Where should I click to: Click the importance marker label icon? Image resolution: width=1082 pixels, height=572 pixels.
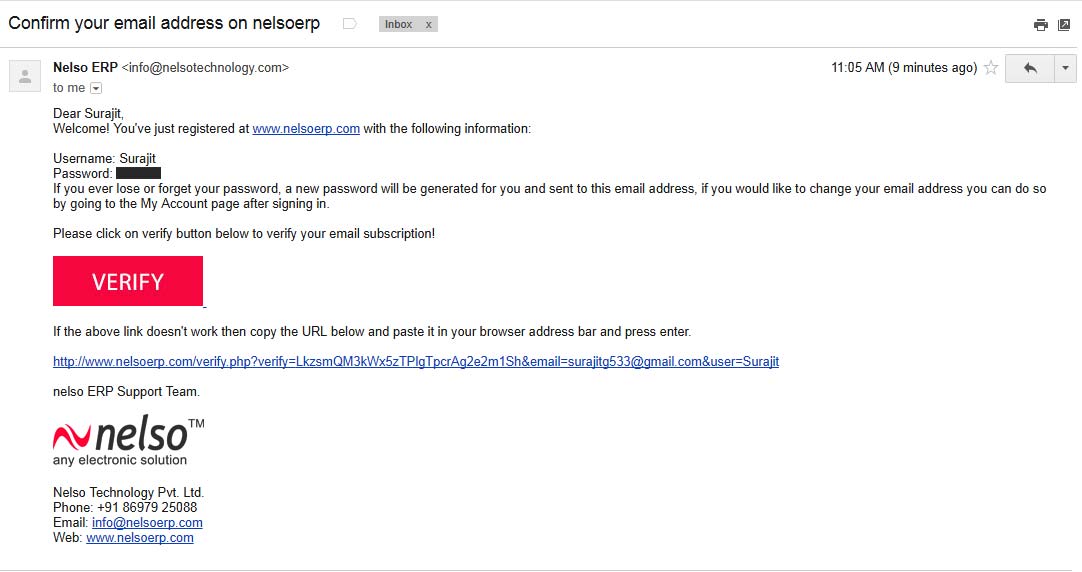[x=350, y=24]
